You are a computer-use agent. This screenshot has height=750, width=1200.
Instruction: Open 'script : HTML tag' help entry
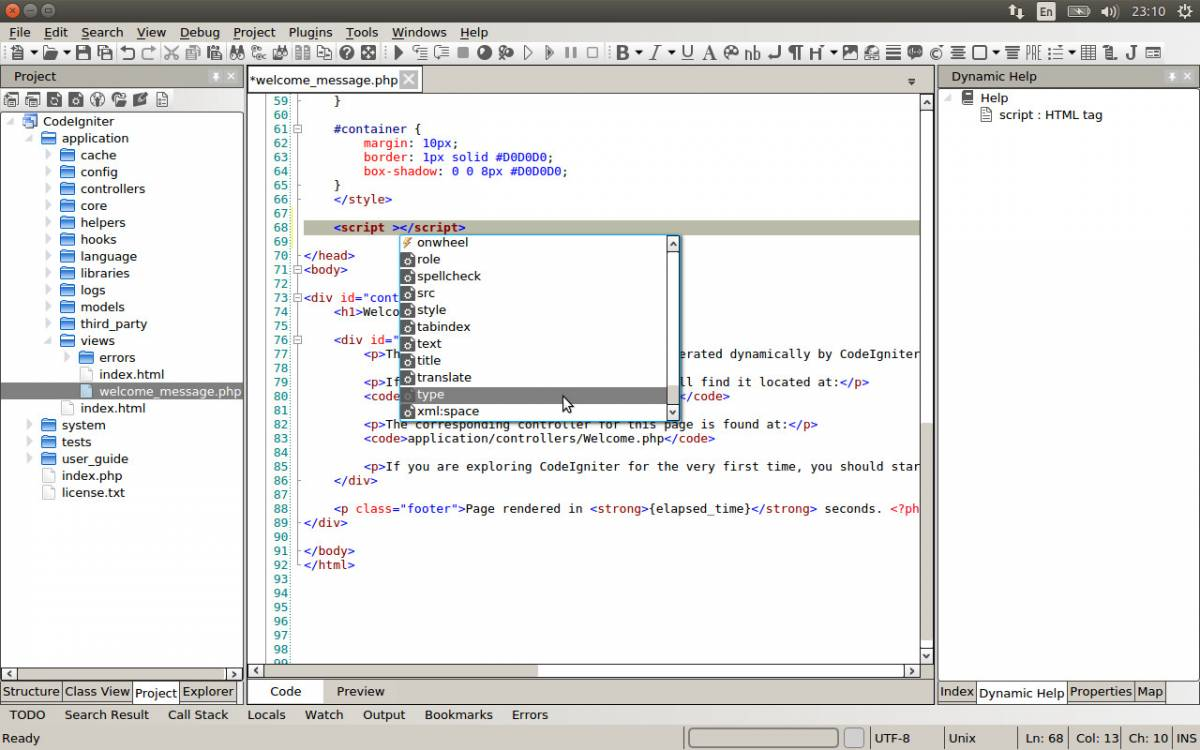tap(1050, 115)
